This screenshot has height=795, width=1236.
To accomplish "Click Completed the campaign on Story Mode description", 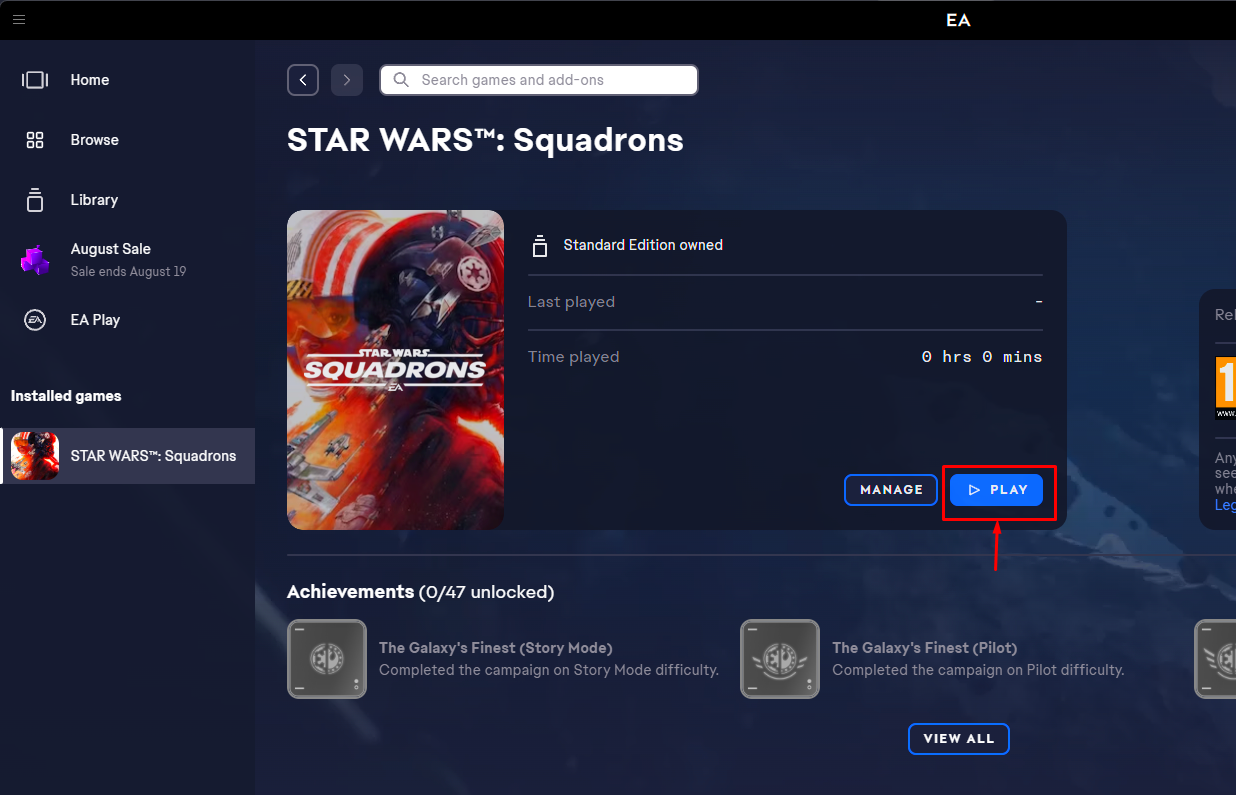I will point(549,670).
